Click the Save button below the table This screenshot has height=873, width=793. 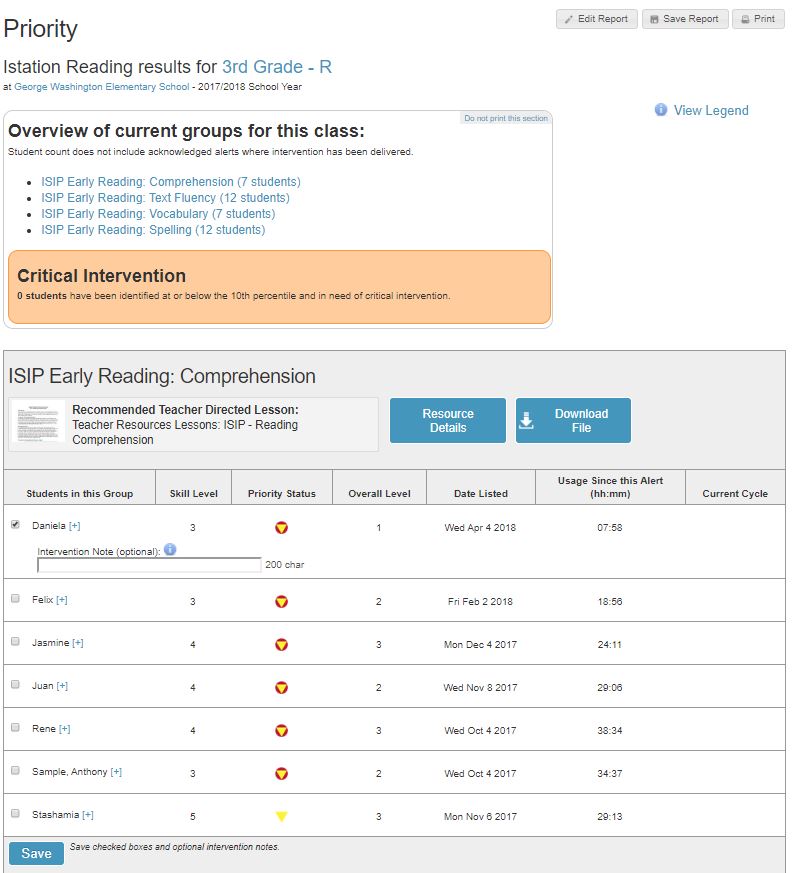(36, 854)
